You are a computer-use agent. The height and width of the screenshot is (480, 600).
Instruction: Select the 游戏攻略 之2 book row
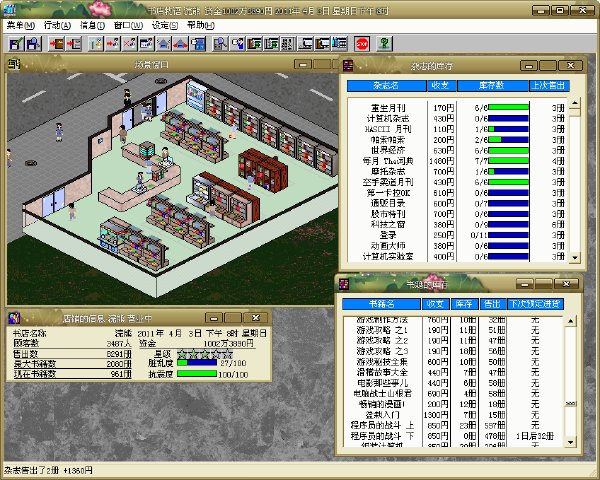tap(453, 341)
